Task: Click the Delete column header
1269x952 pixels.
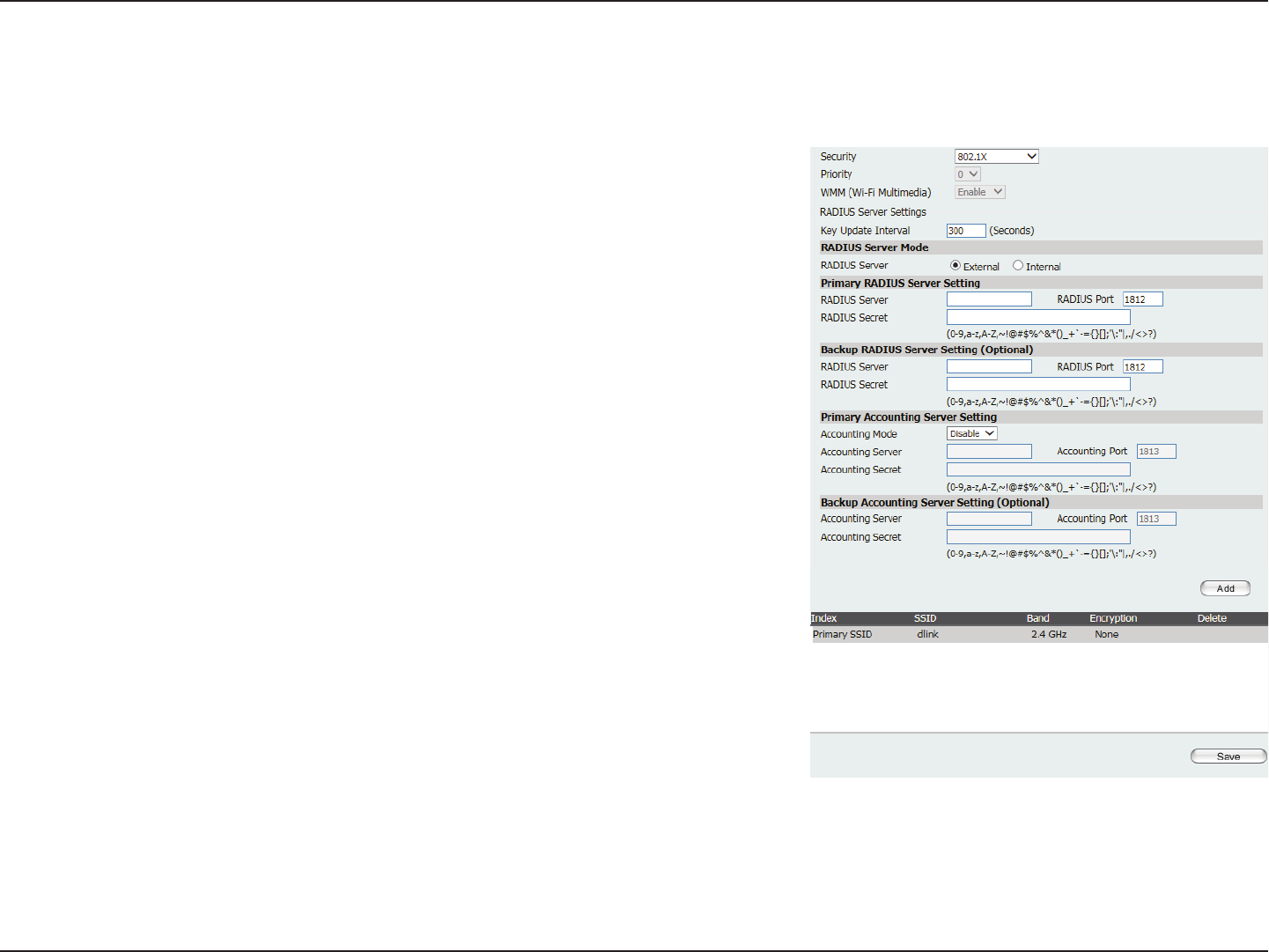Action: tap(1212, 618)
